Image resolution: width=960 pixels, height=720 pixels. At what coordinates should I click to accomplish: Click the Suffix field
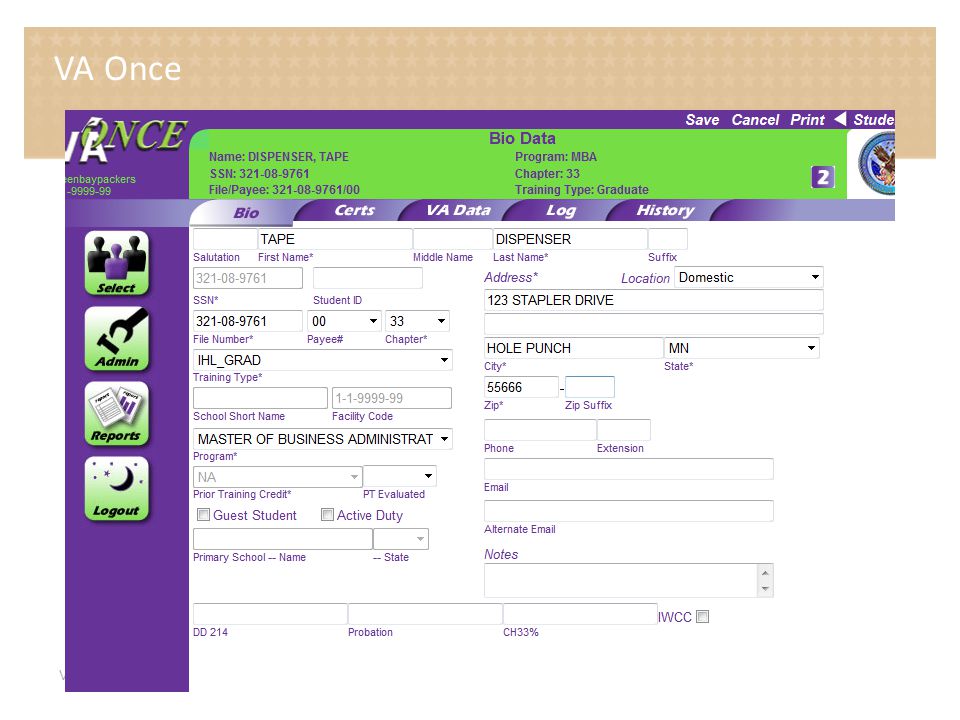667,239
